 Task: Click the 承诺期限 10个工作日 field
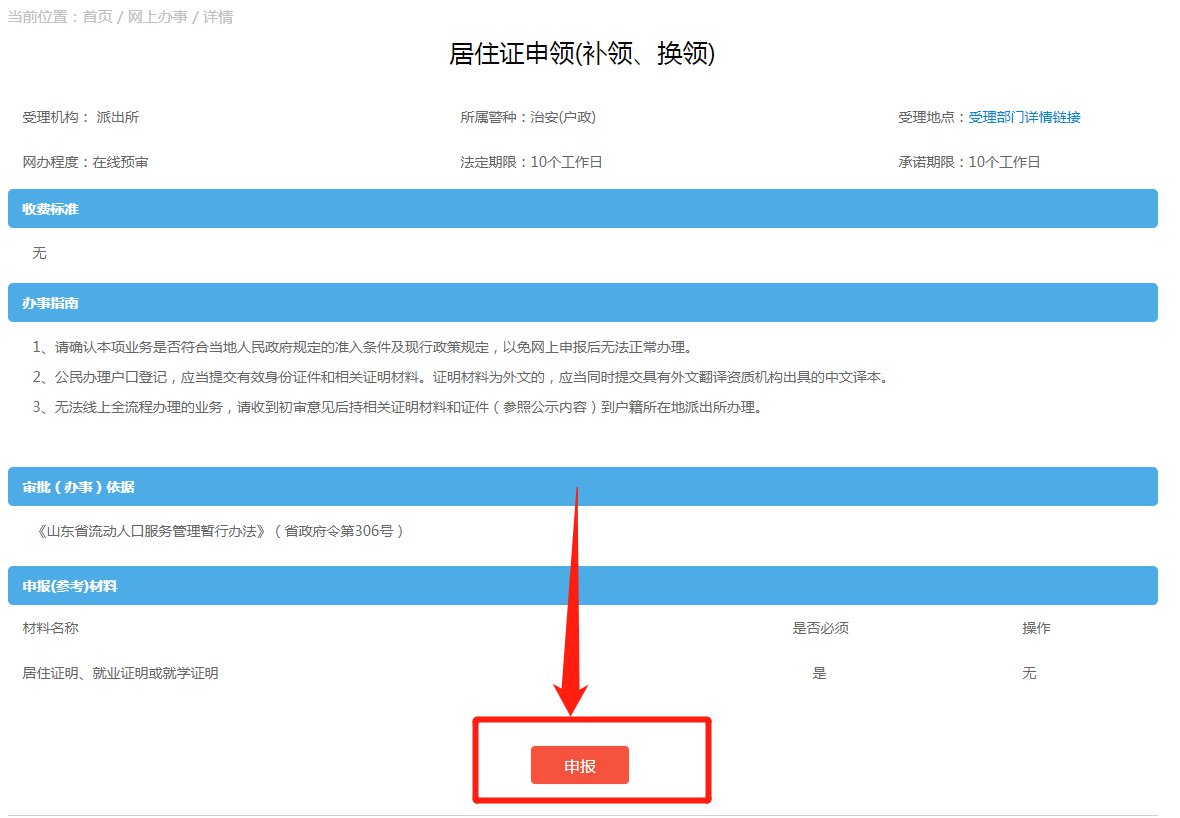point(969,162)
